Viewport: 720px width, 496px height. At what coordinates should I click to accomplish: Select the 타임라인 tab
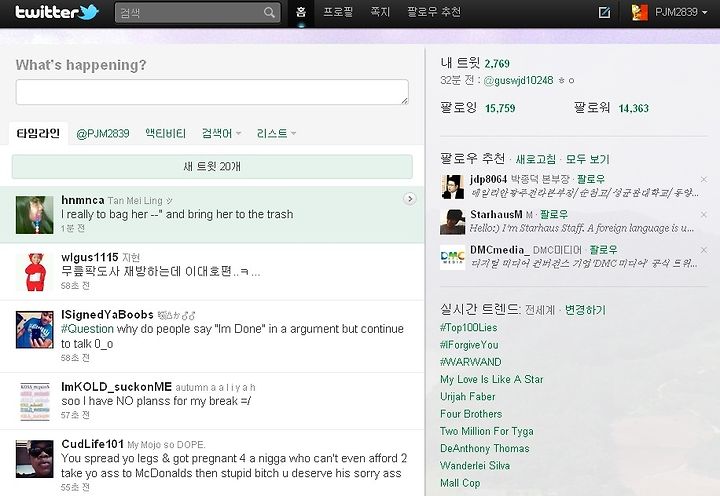[x=38, y=134]
